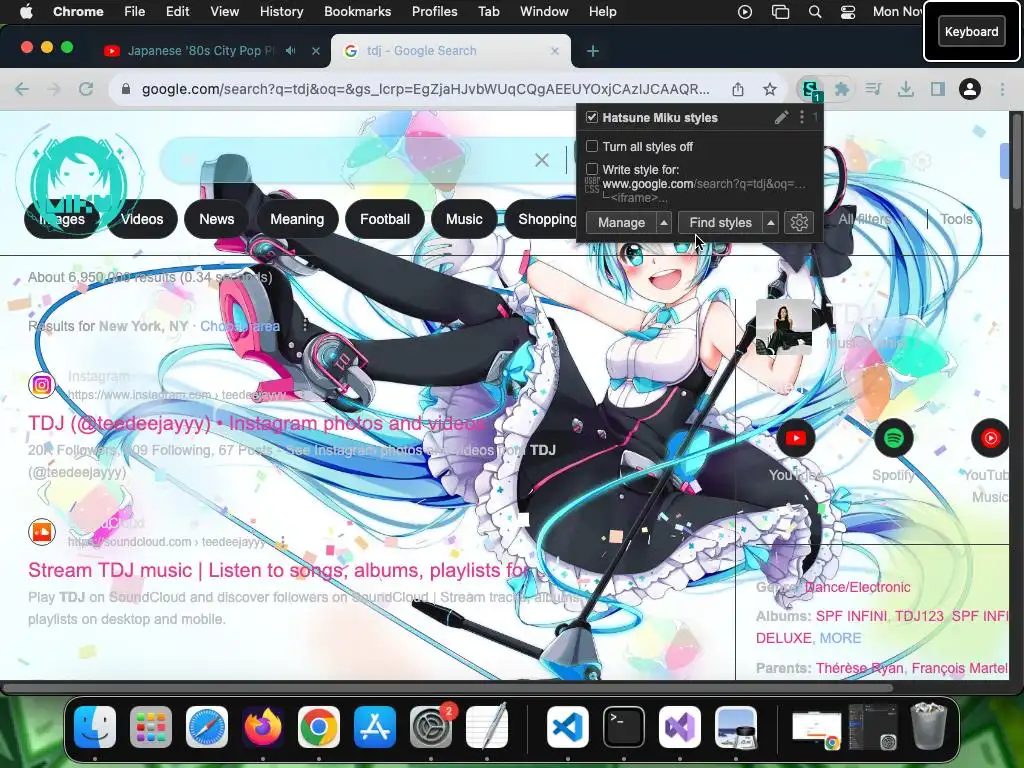Click the Keyboard button
Screen dimensions: 1024x768
tap(971, 31)
